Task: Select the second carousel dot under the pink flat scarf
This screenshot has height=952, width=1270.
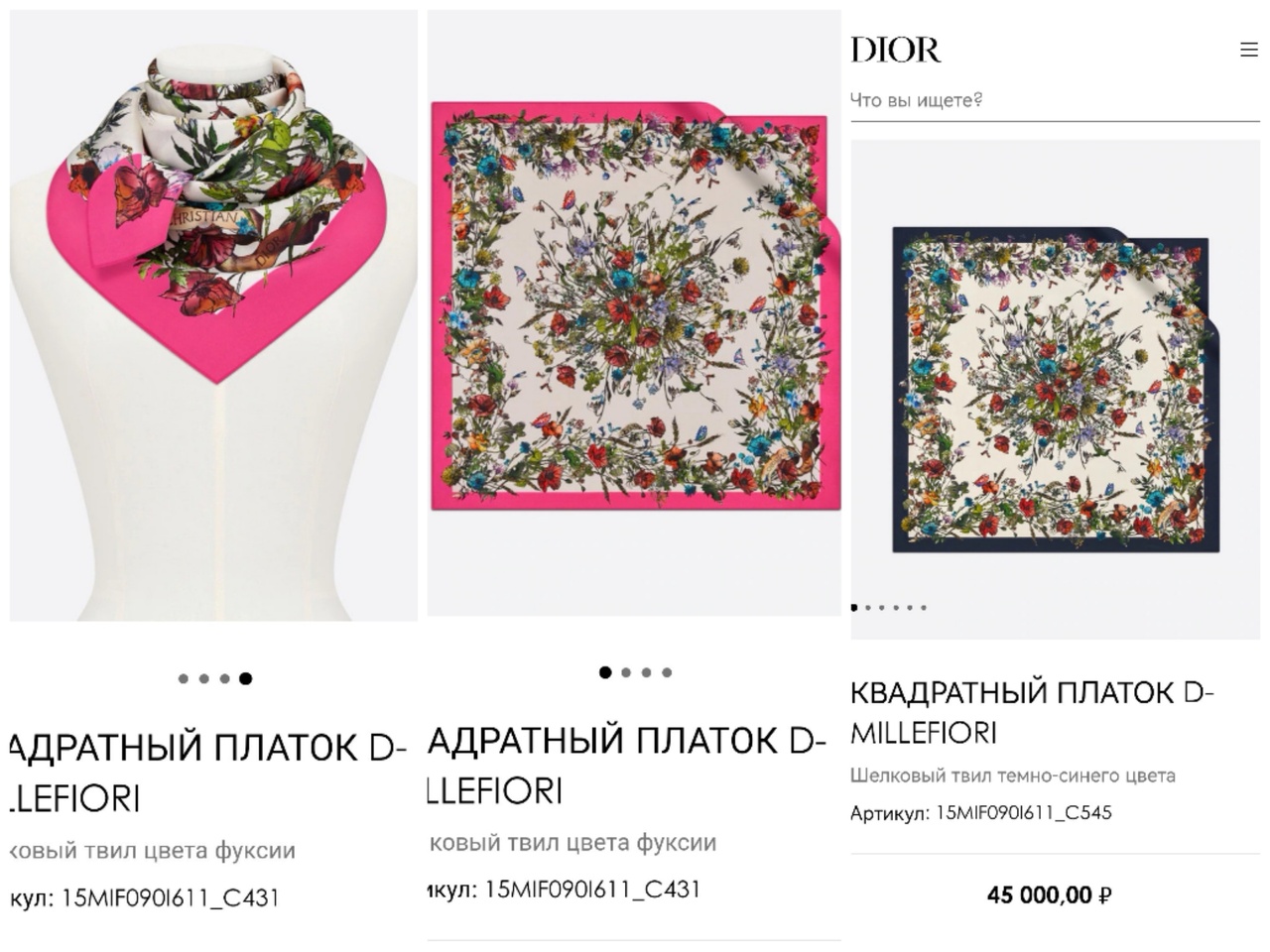Action: click(626, 672)
